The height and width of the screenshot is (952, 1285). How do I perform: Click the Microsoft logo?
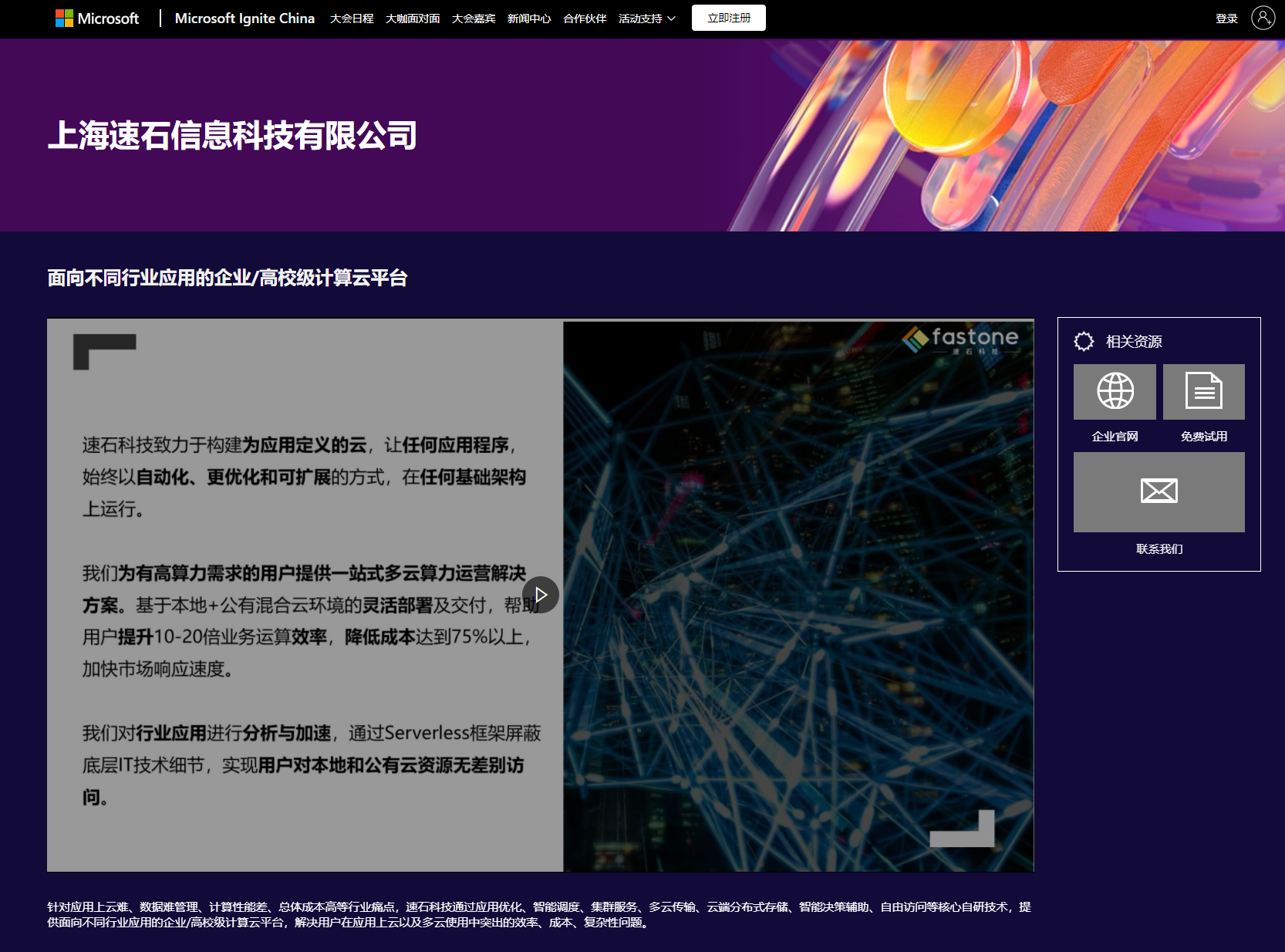pos(97,19)
